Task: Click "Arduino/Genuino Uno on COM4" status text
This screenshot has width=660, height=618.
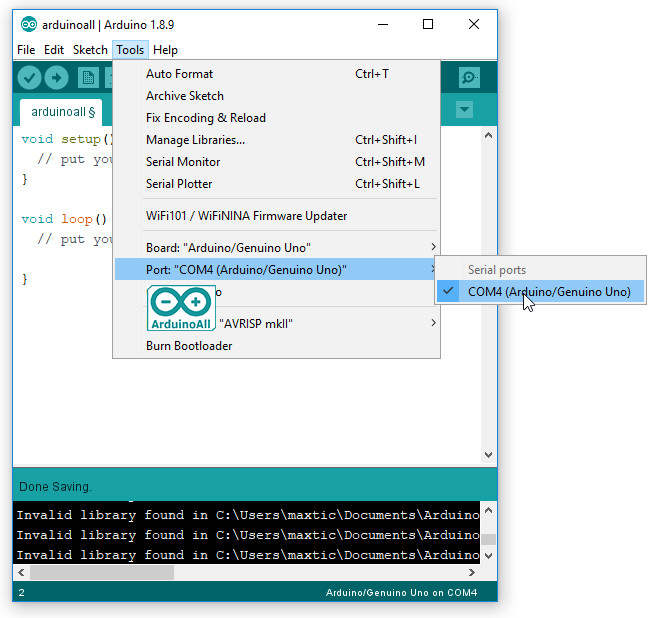Action: [401, 593]
